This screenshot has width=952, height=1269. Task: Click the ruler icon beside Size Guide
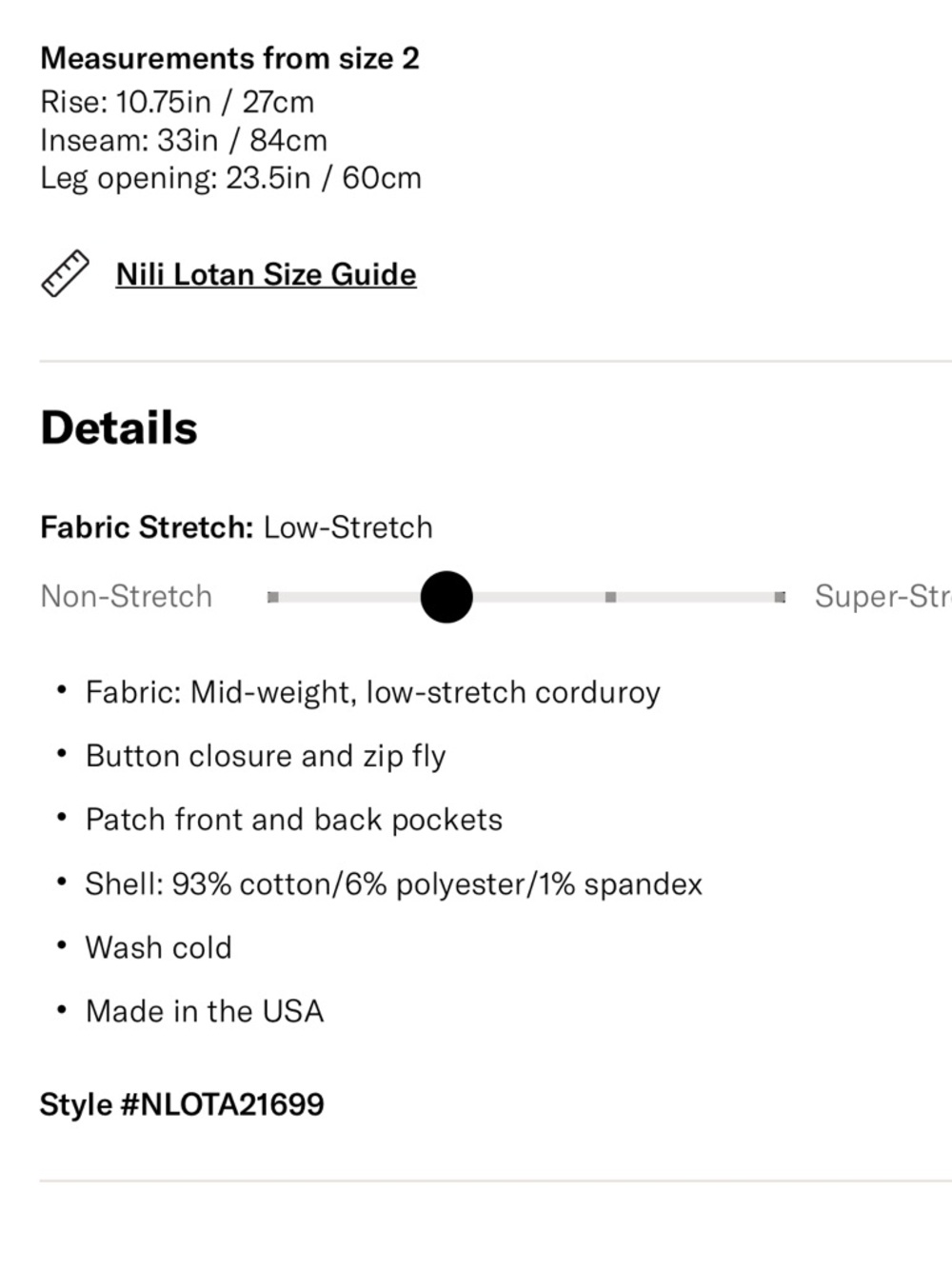tap(65, 274)
